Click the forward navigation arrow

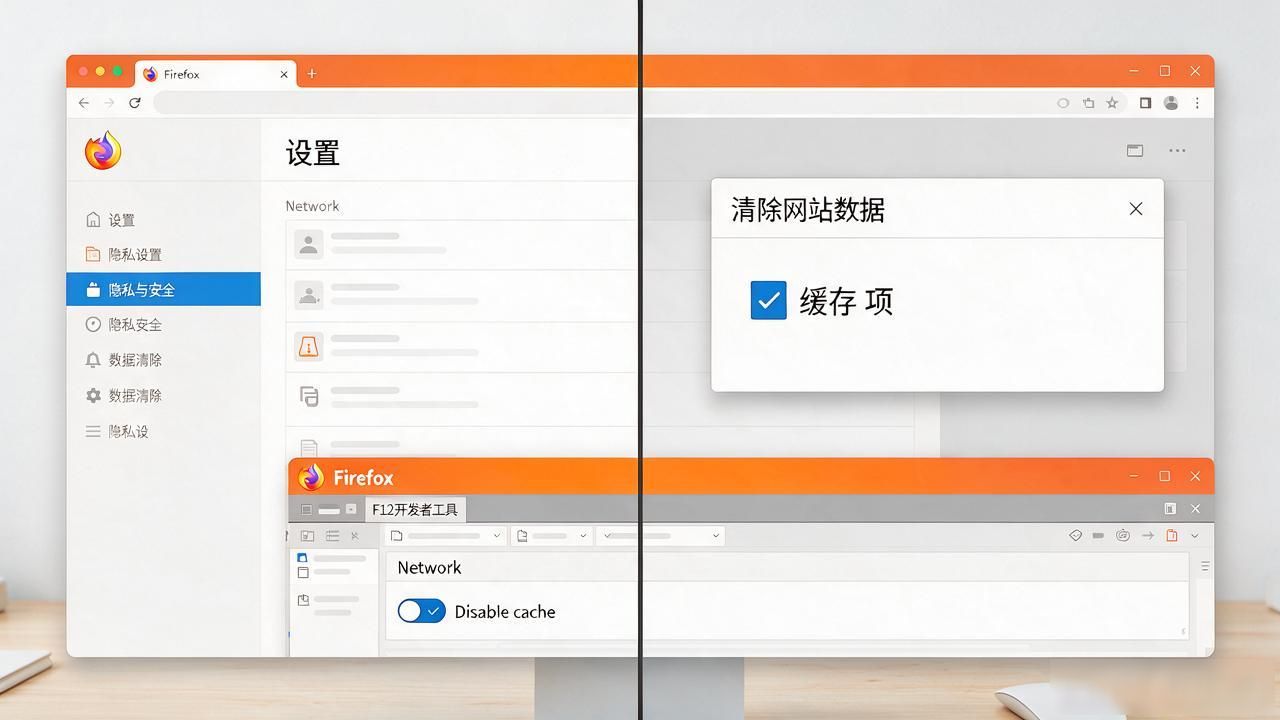(109, 102)
